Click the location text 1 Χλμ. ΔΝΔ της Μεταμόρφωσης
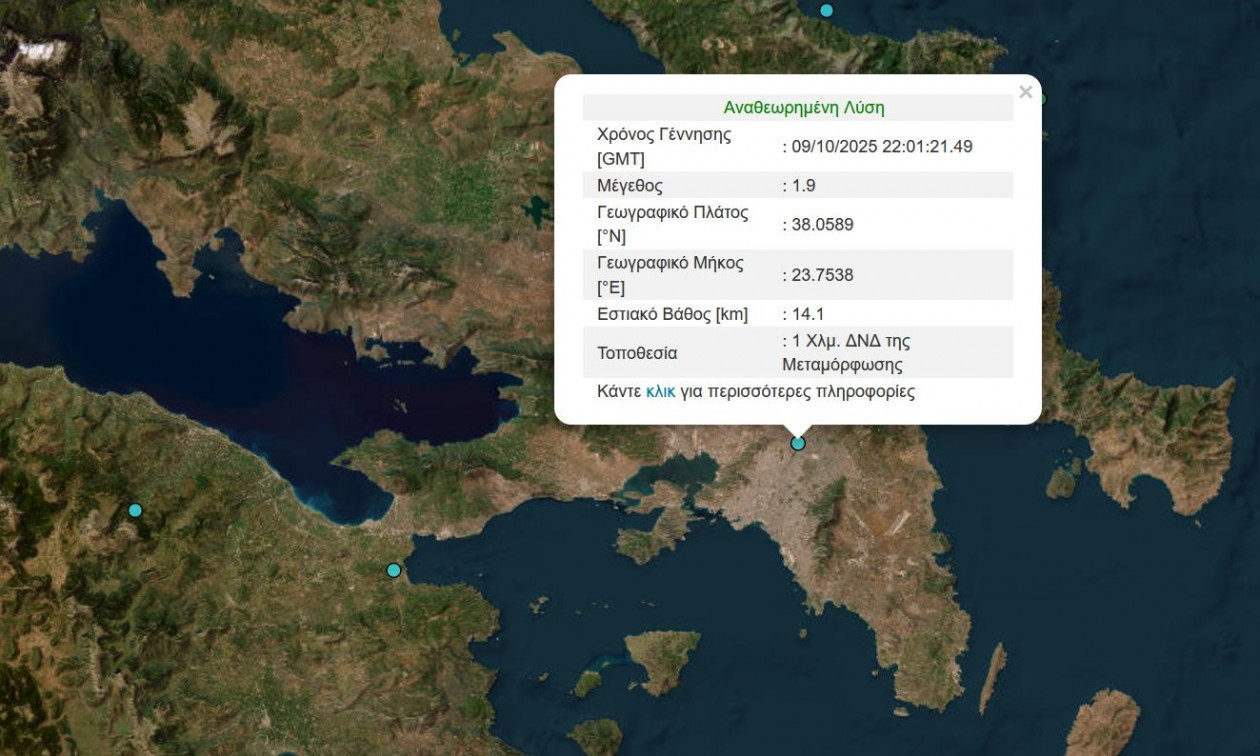The width and height of the screenshot is (1260, 756). [x=848, y=353]
